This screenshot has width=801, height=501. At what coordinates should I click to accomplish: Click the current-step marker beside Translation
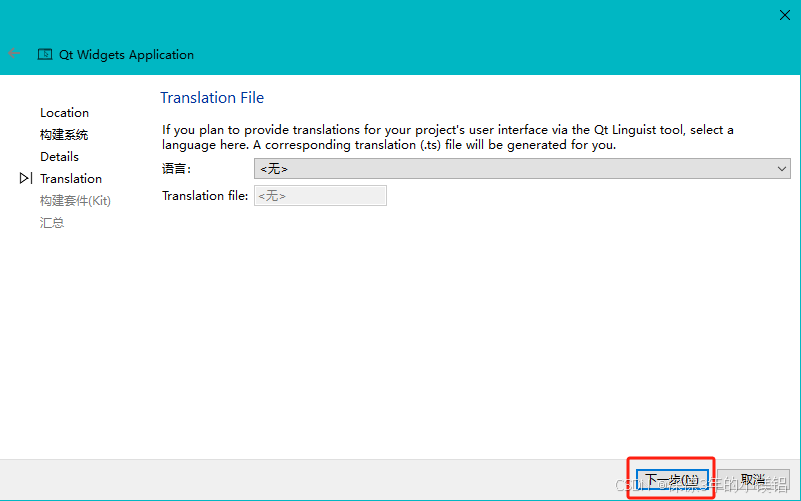click(26, 178)
